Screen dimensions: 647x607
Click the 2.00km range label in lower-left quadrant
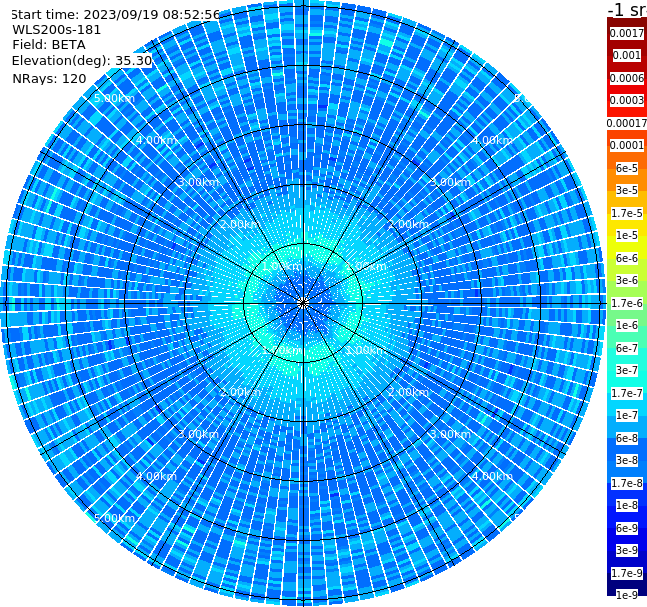point(241,392)
